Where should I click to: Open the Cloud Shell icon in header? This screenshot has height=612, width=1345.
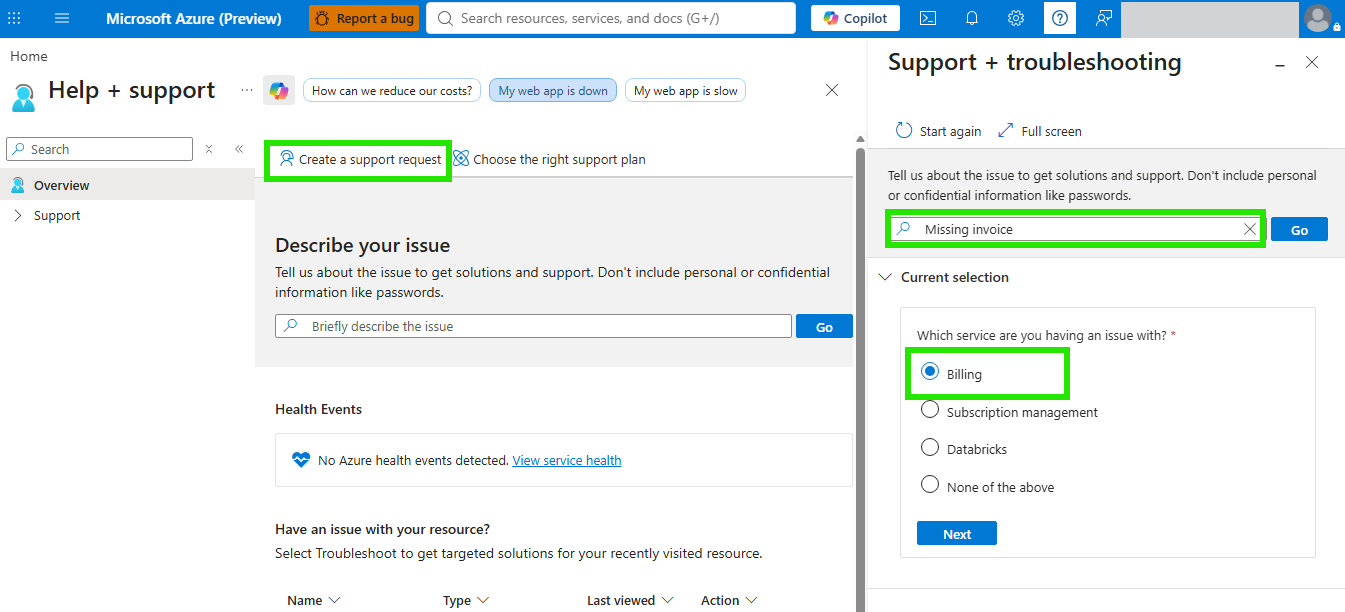click(x=928, y=18)
